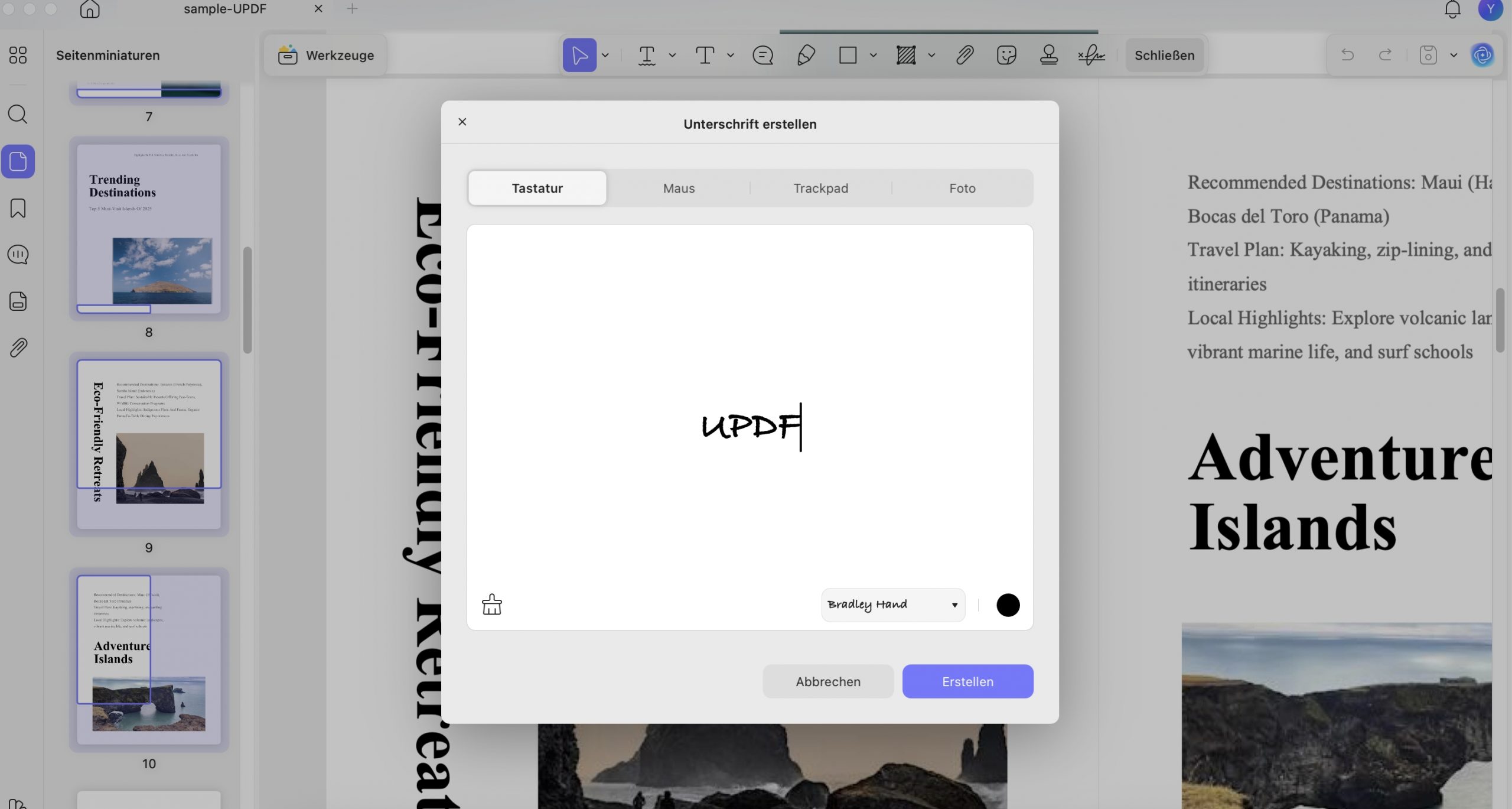Screen dimensions: 1512x809
Task: Open the attachments panel in the sidebar
Action: 18,347
